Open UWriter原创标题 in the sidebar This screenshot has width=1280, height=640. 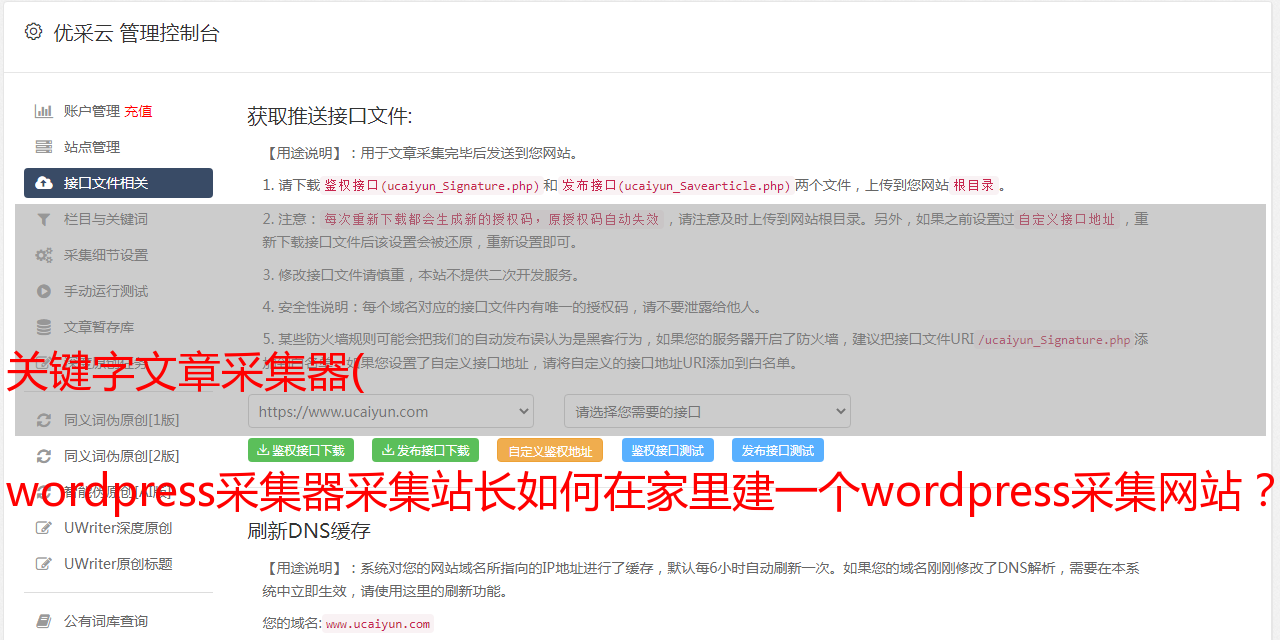pyautogui.click(x=118, y=564)
